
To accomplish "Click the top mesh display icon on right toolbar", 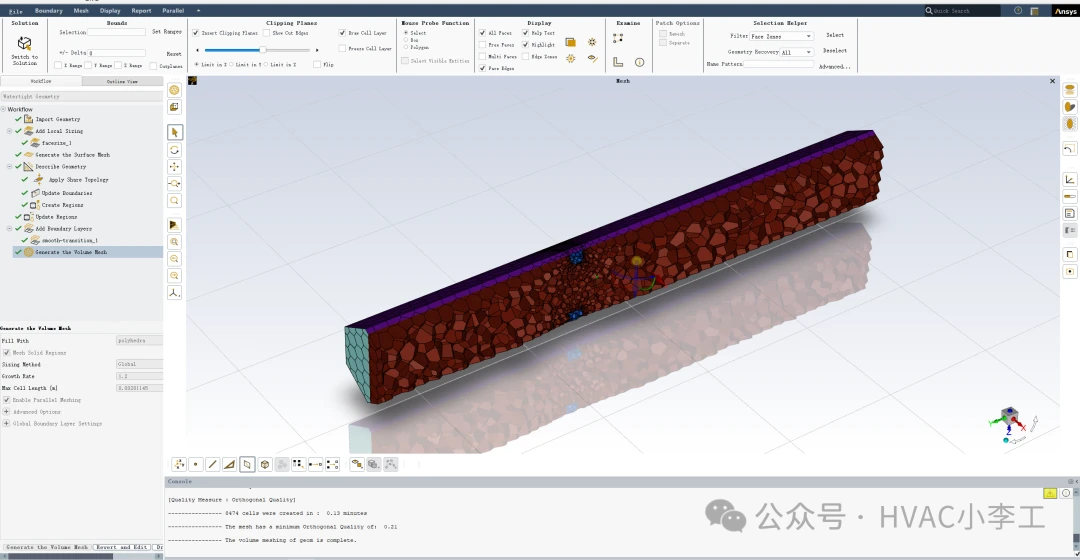I will (x=1070, y=90).
